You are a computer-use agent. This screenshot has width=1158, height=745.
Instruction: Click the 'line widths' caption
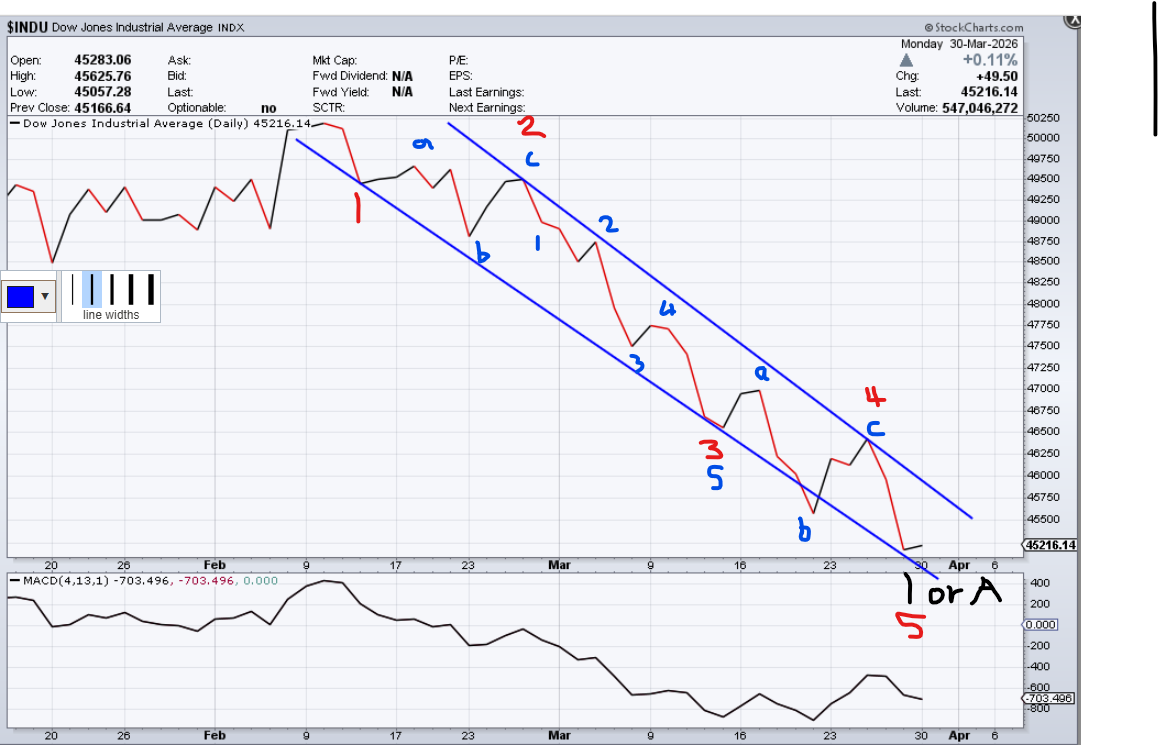tap(111, 315)
